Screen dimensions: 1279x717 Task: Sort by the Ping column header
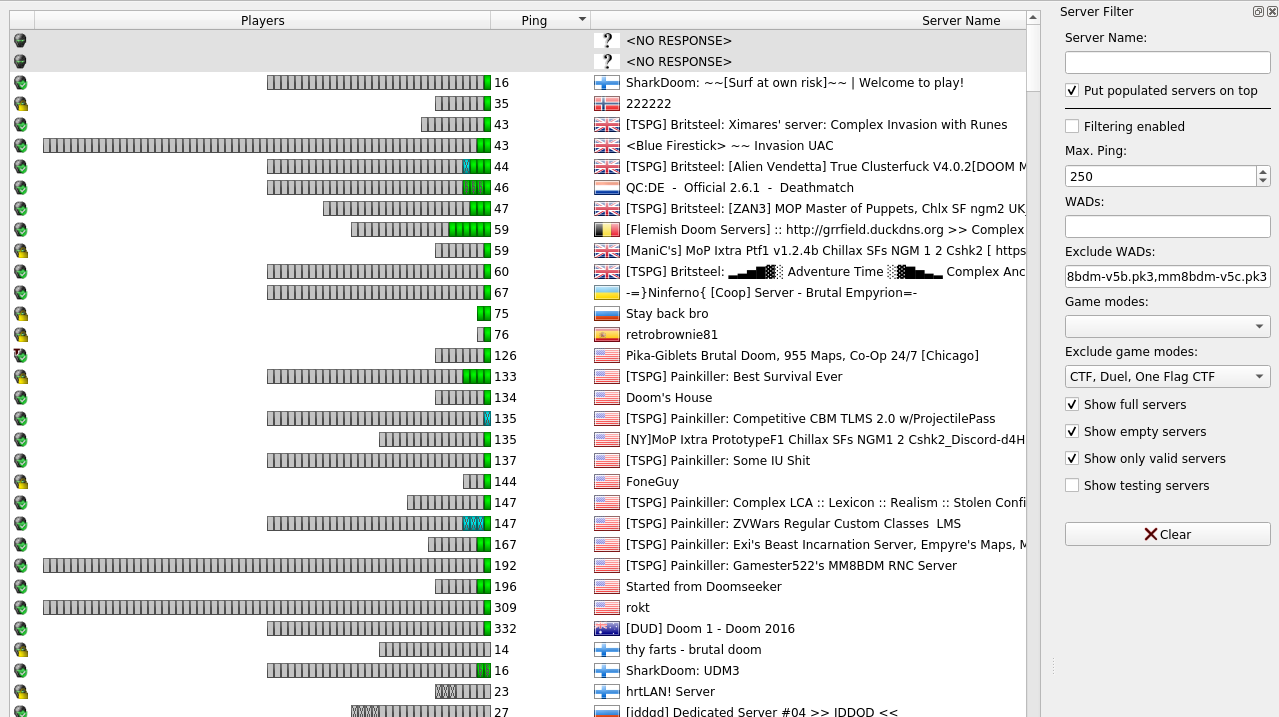click(x=534, y=20)
